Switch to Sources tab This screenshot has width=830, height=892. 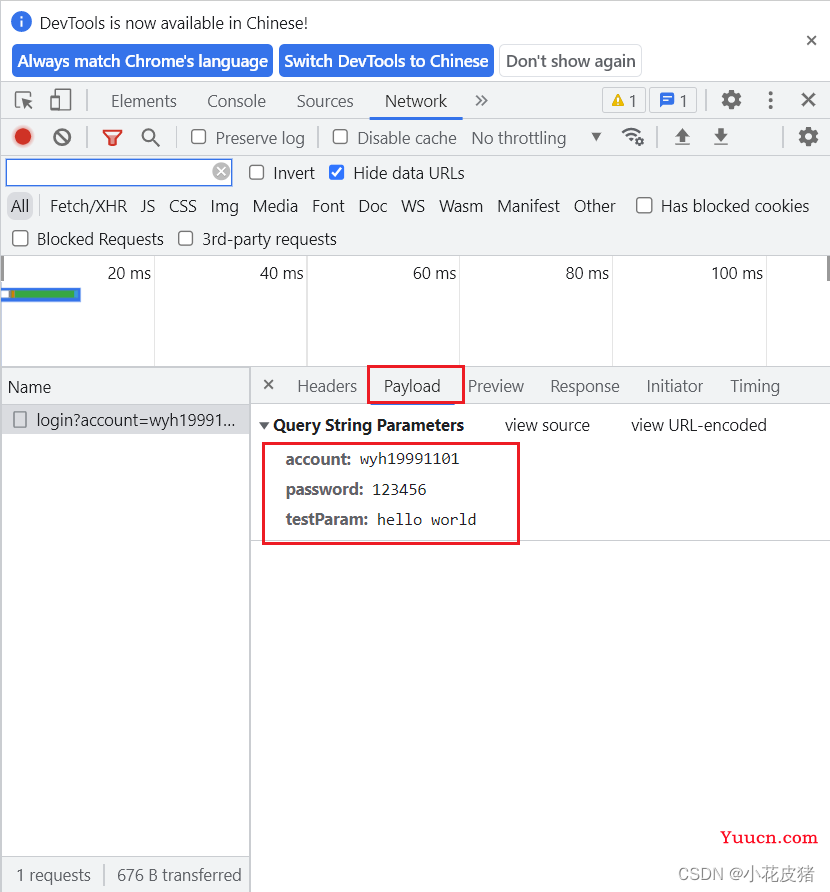tap(325, 101)
